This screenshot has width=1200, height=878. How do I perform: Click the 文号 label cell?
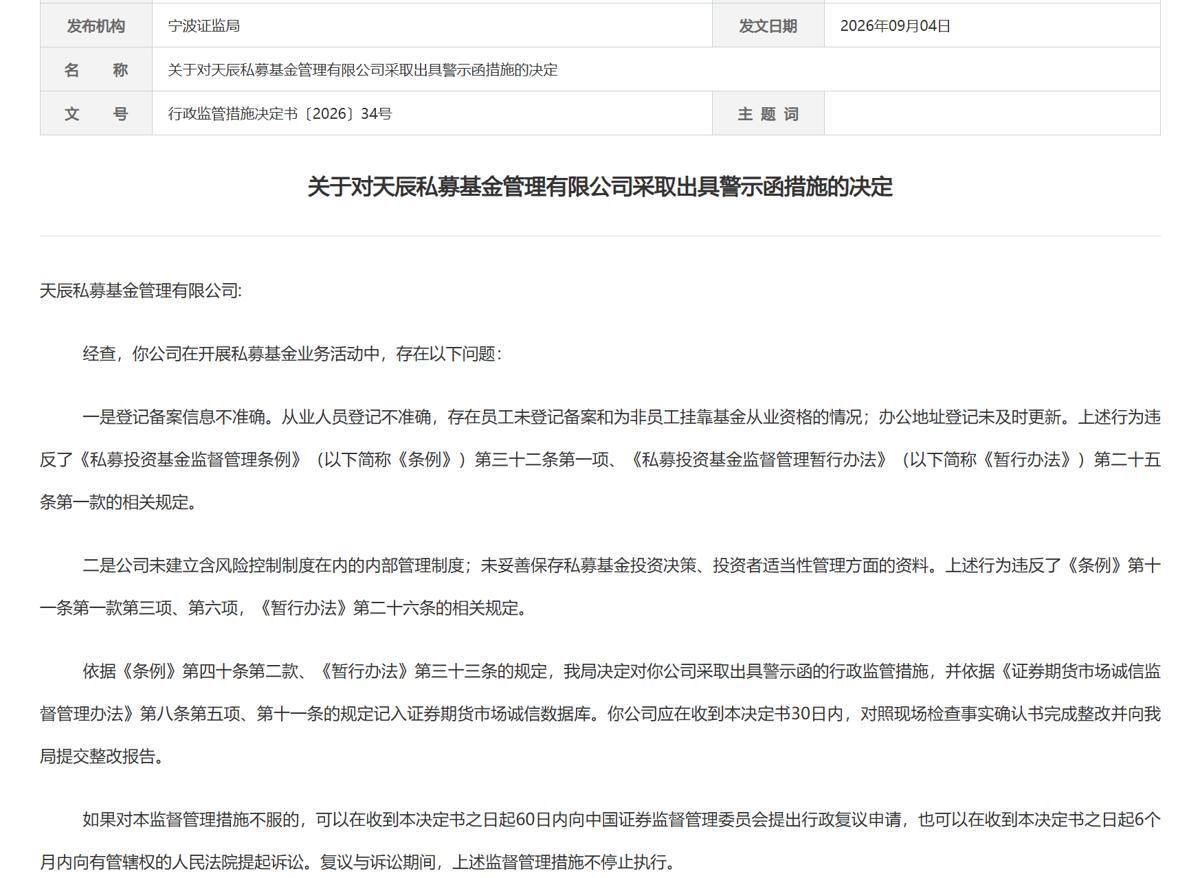click(x=96, y=114)
